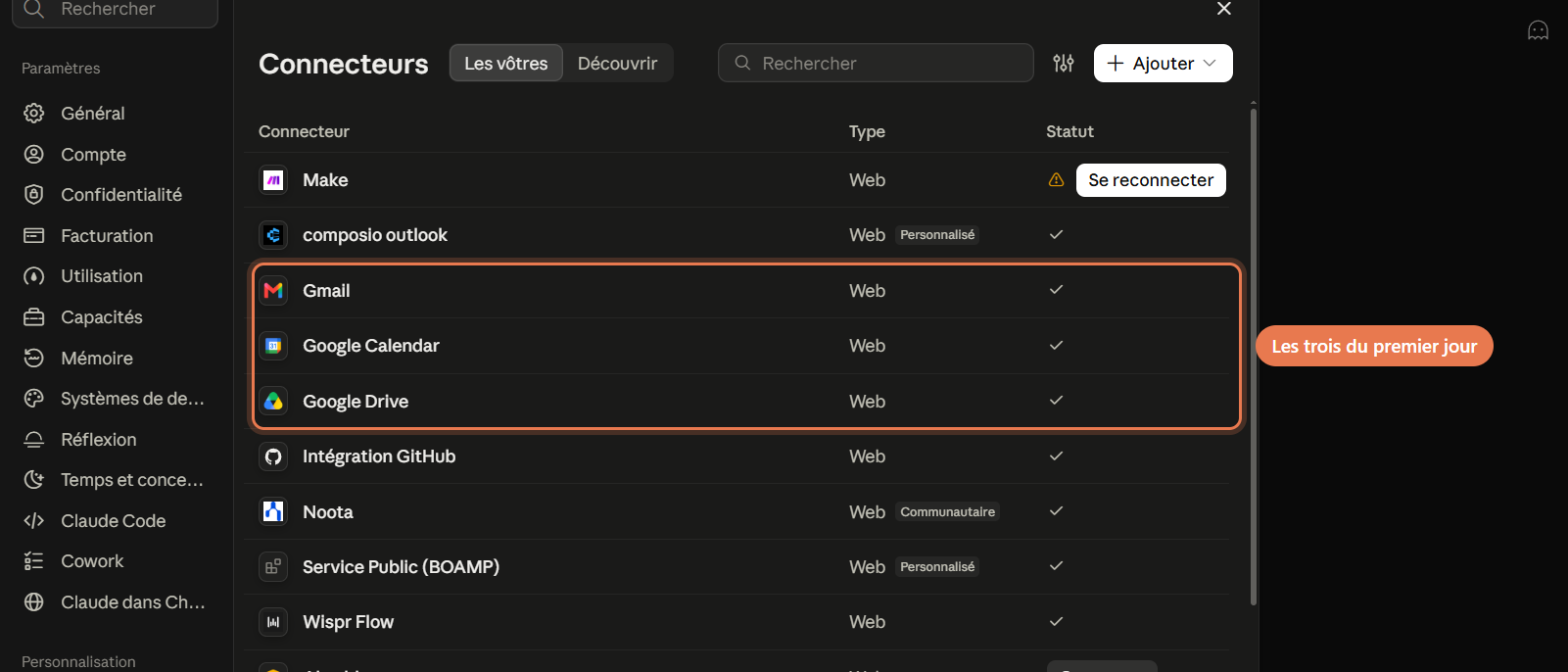Click the composio outlook logo icon
The width and height of the screenshot is (1568, 672).
(x=273, y=235)
